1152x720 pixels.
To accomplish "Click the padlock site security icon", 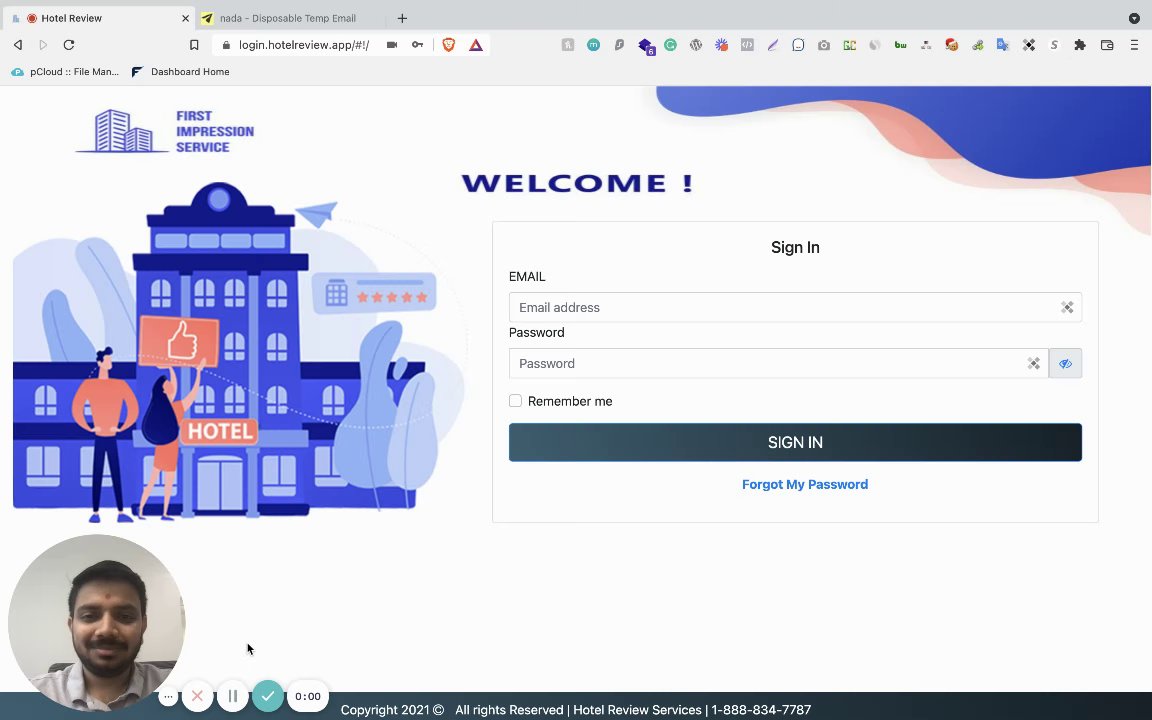I will coord(226,45).
